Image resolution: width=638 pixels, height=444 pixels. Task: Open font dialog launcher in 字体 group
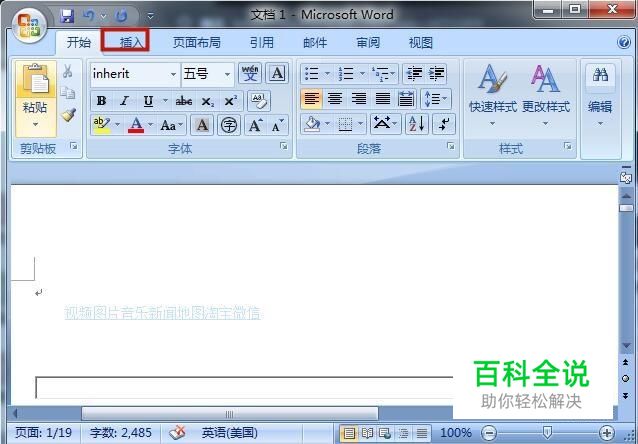[284, 146]
